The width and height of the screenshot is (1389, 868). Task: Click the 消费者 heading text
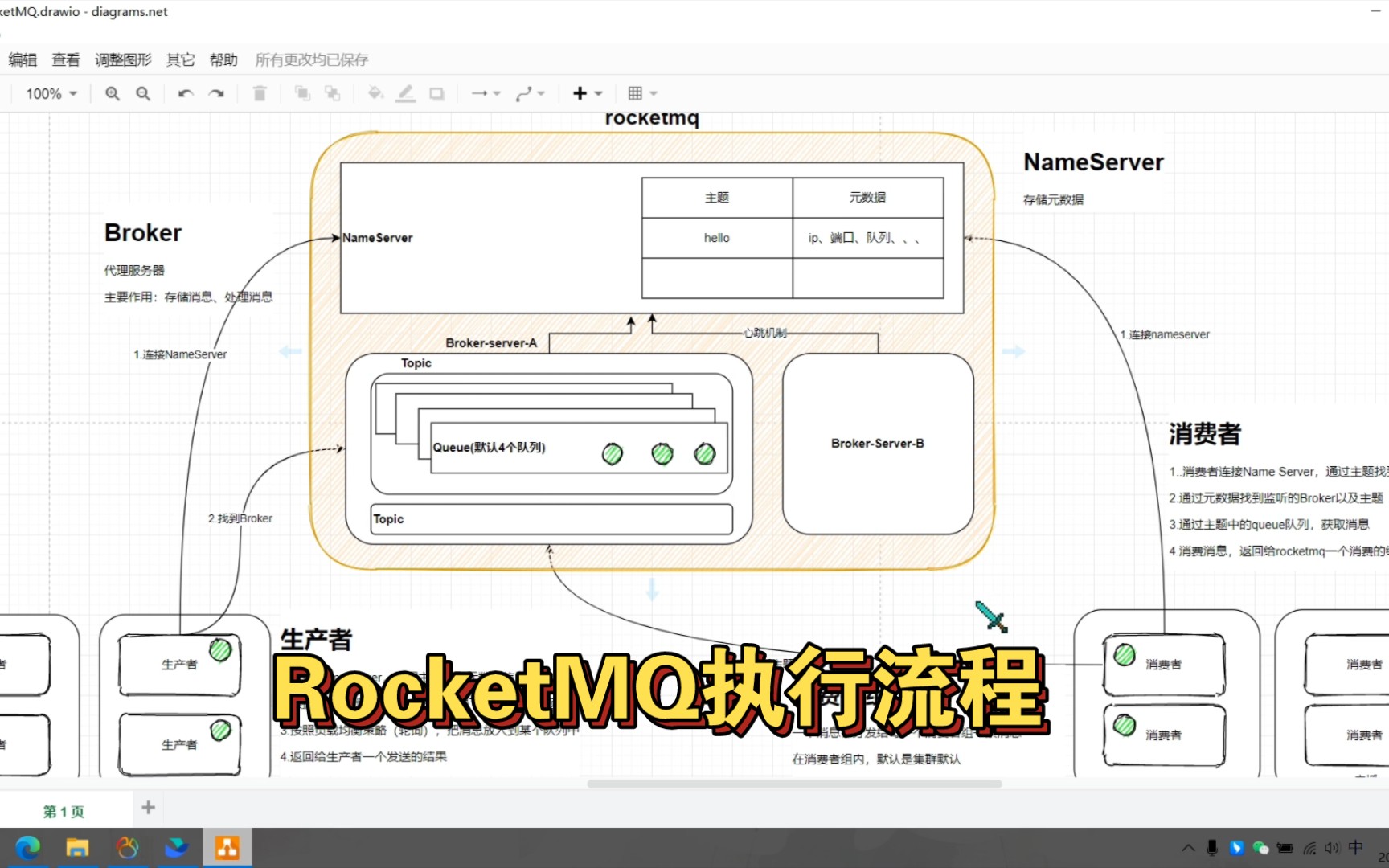pos(1205,434)
